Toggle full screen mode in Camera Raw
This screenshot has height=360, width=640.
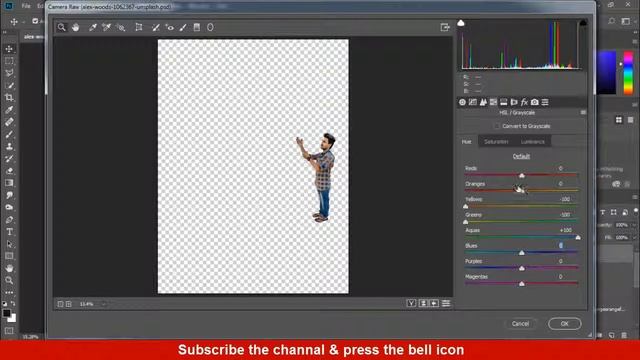pyautogui.click(x=445, y=27)
